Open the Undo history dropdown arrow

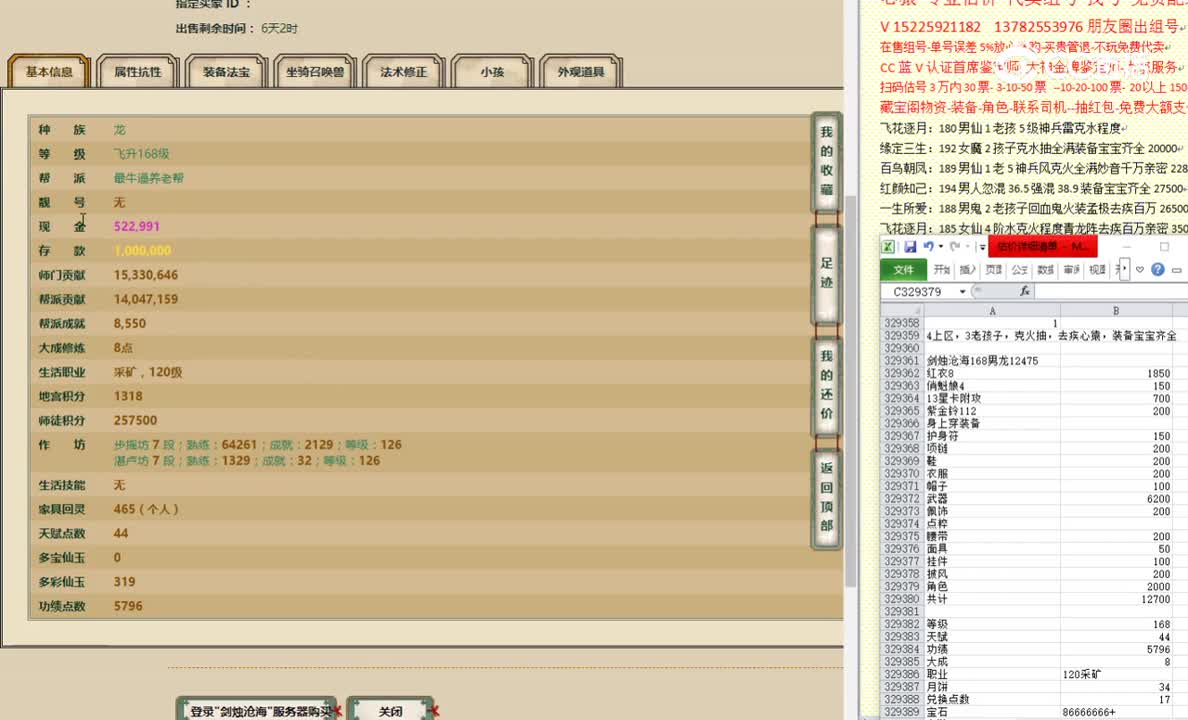940,246
